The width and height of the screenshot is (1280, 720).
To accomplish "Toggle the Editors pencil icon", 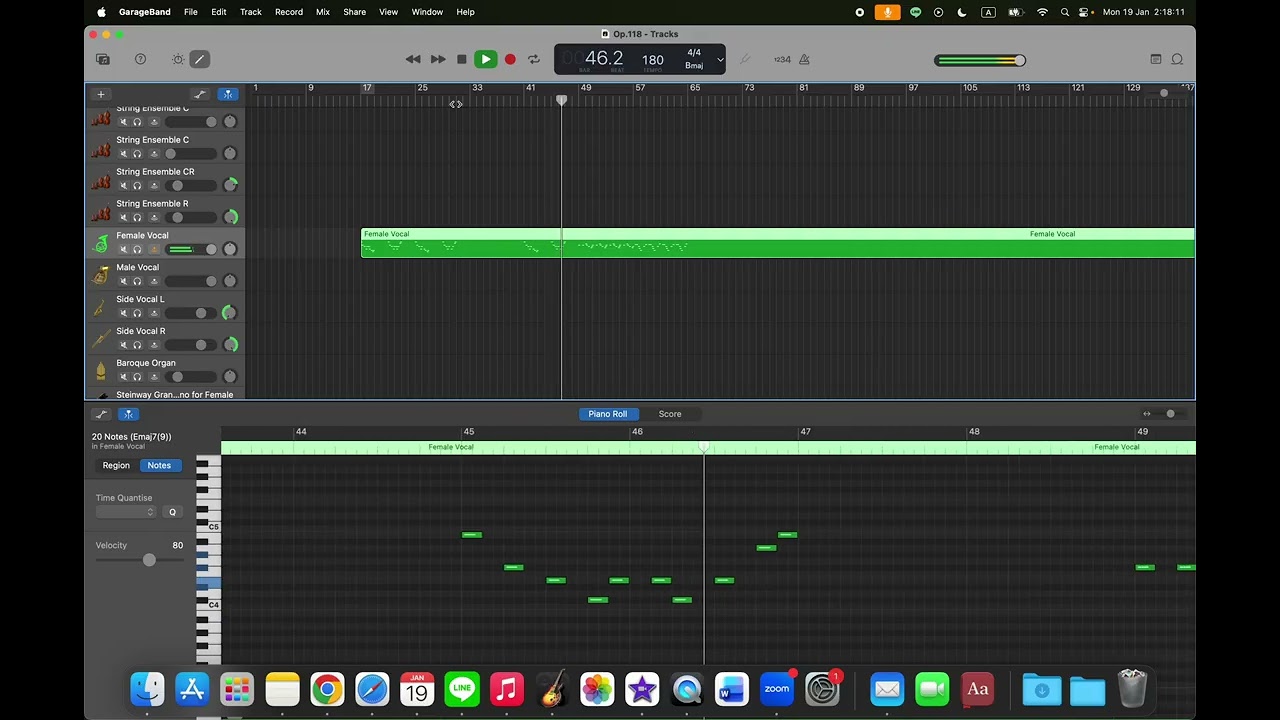I will click(199, 59).
